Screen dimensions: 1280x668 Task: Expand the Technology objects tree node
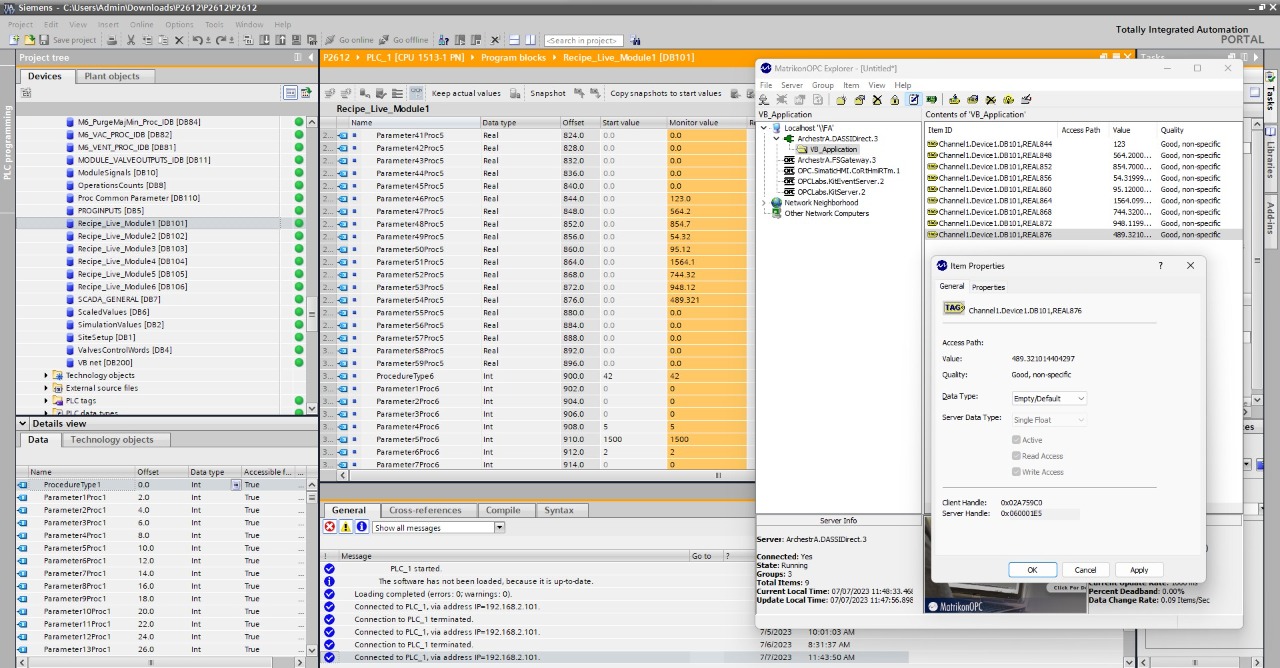tap(46, 376)
